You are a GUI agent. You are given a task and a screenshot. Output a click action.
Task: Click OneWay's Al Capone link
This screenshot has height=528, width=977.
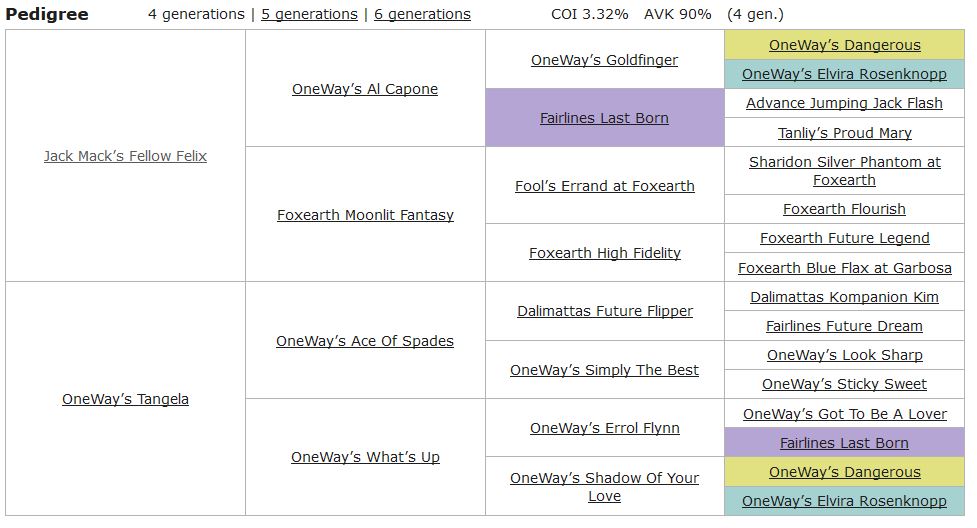pyautogui.click(x=365, y=89)
